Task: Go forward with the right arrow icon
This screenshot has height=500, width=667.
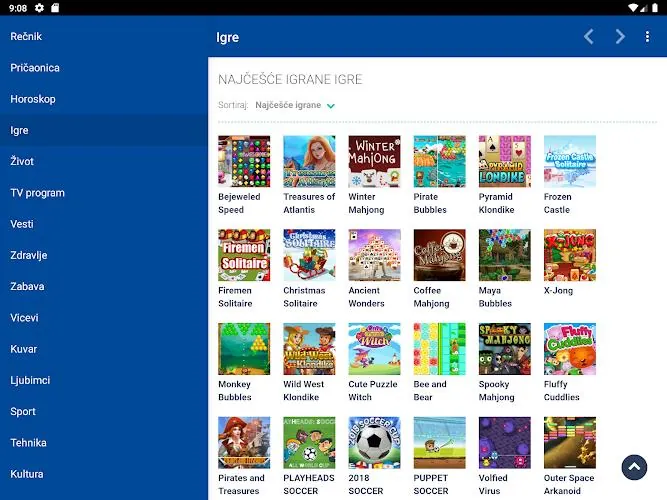Action: (620, 37)
